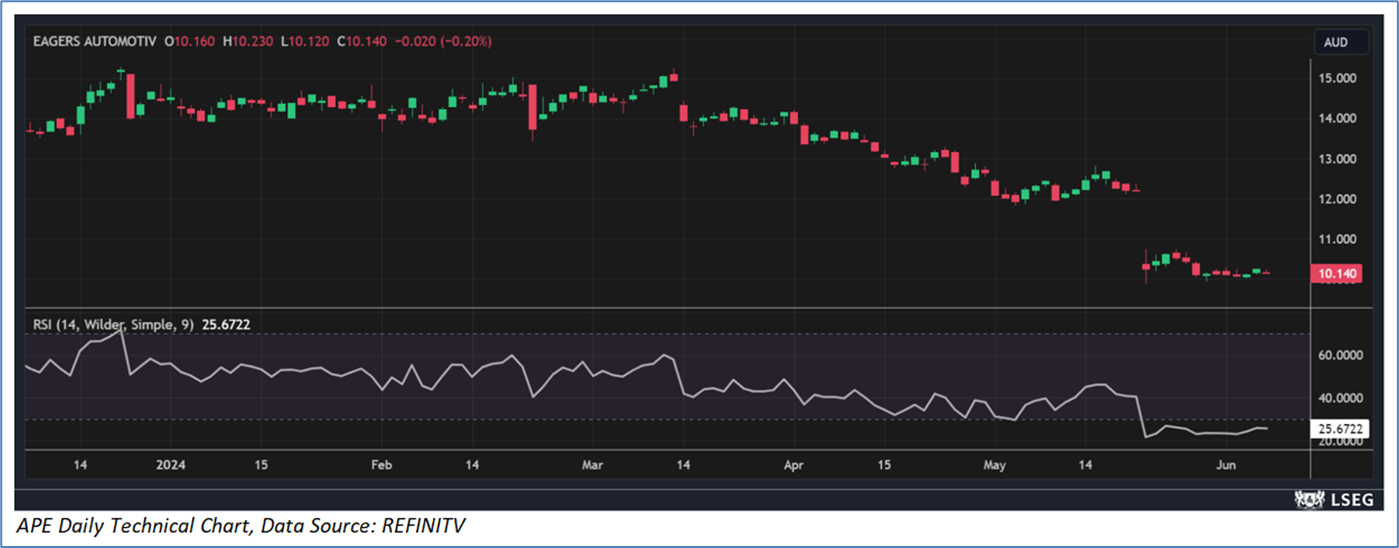Click the -0.020 (-0.20%) change value
The image size is (1399, 548).
[x=443, y=41]
